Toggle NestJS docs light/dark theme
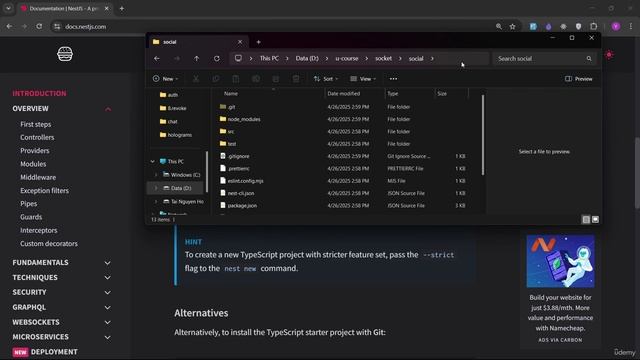Screen dimensions: 640x360 (609, 55)
